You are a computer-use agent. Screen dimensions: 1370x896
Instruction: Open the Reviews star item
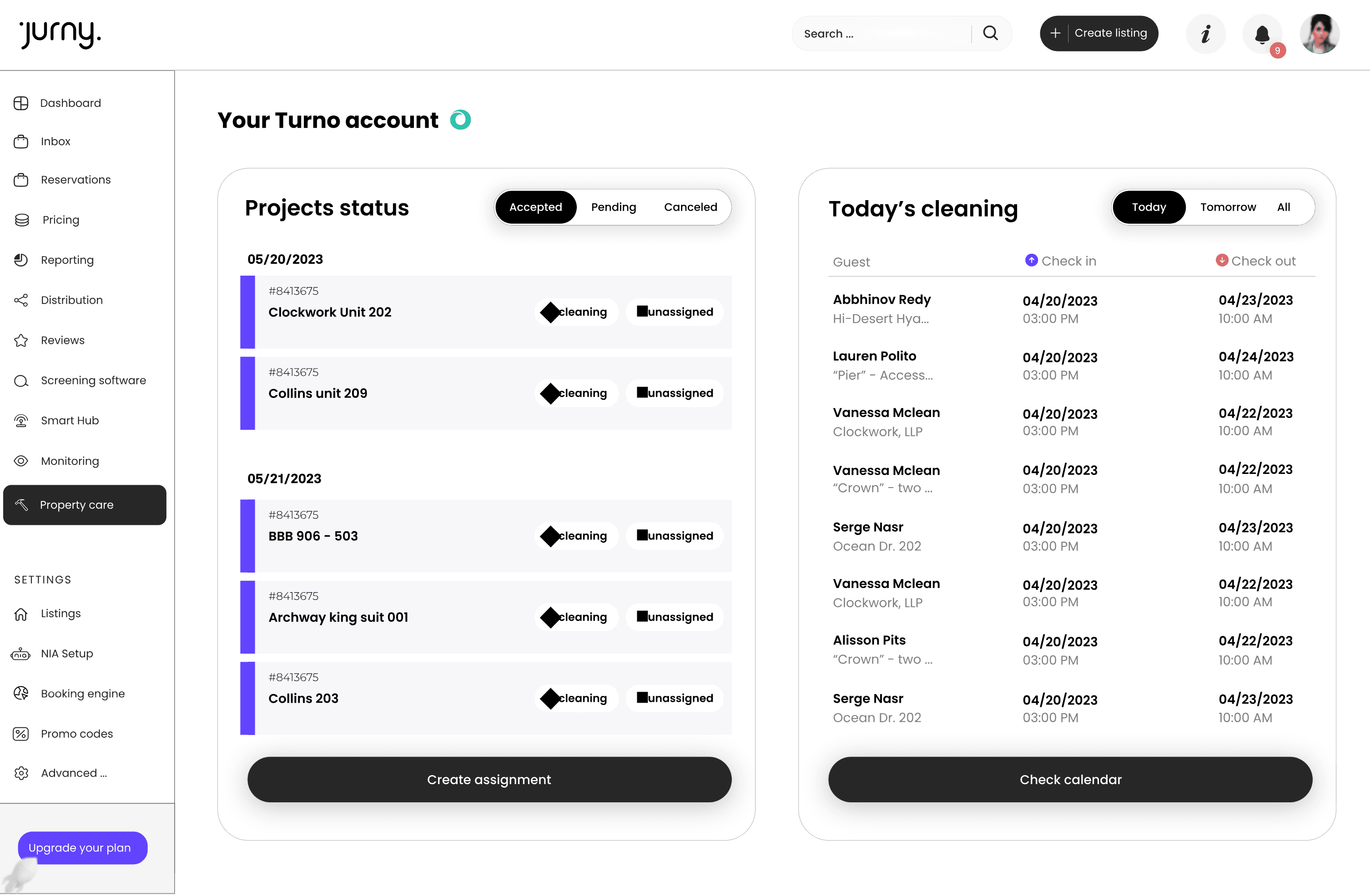coord(62,340)
